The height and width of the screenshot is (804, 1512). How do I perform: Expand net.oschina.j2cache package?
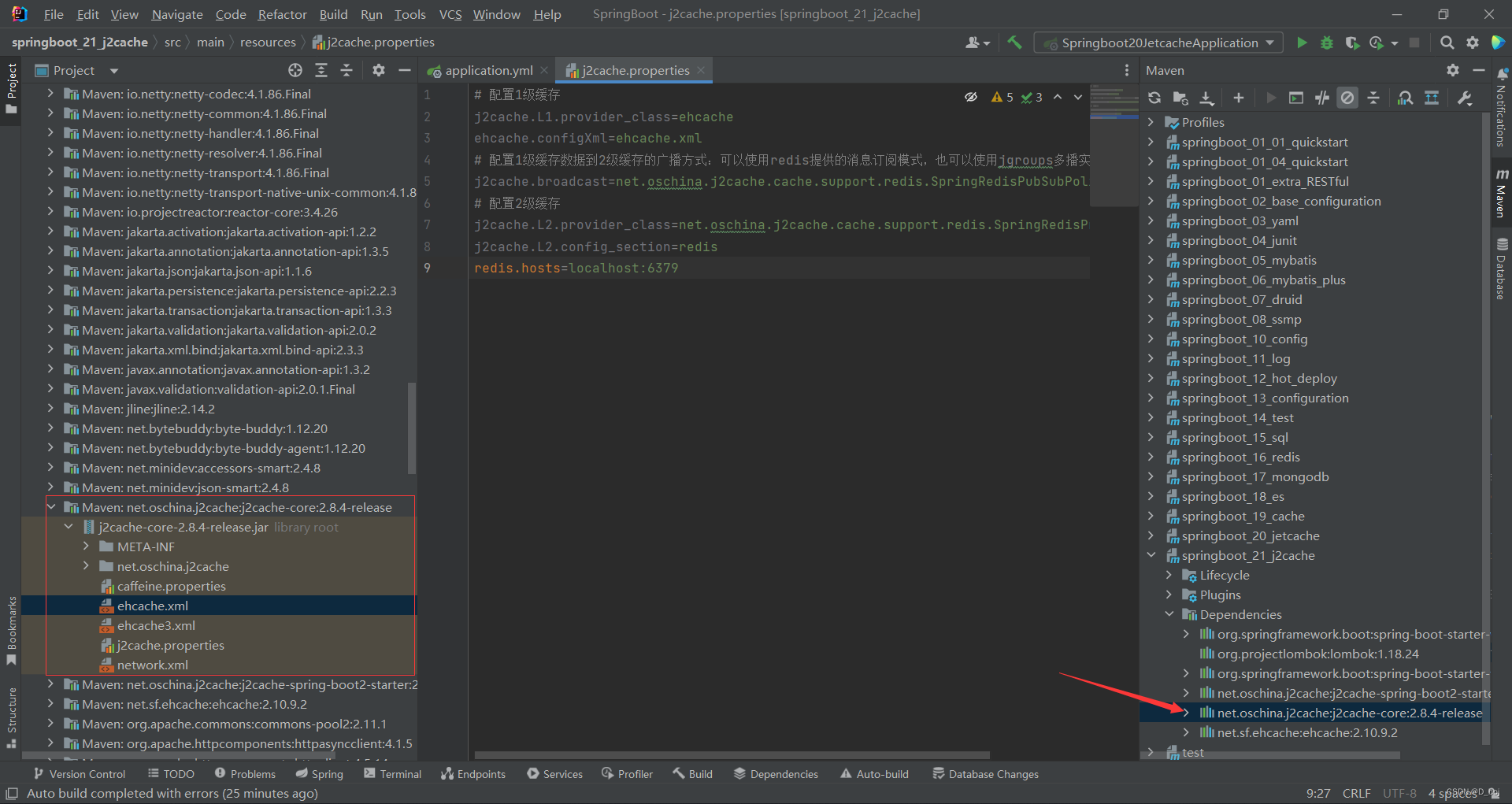[x=86, y=566]
